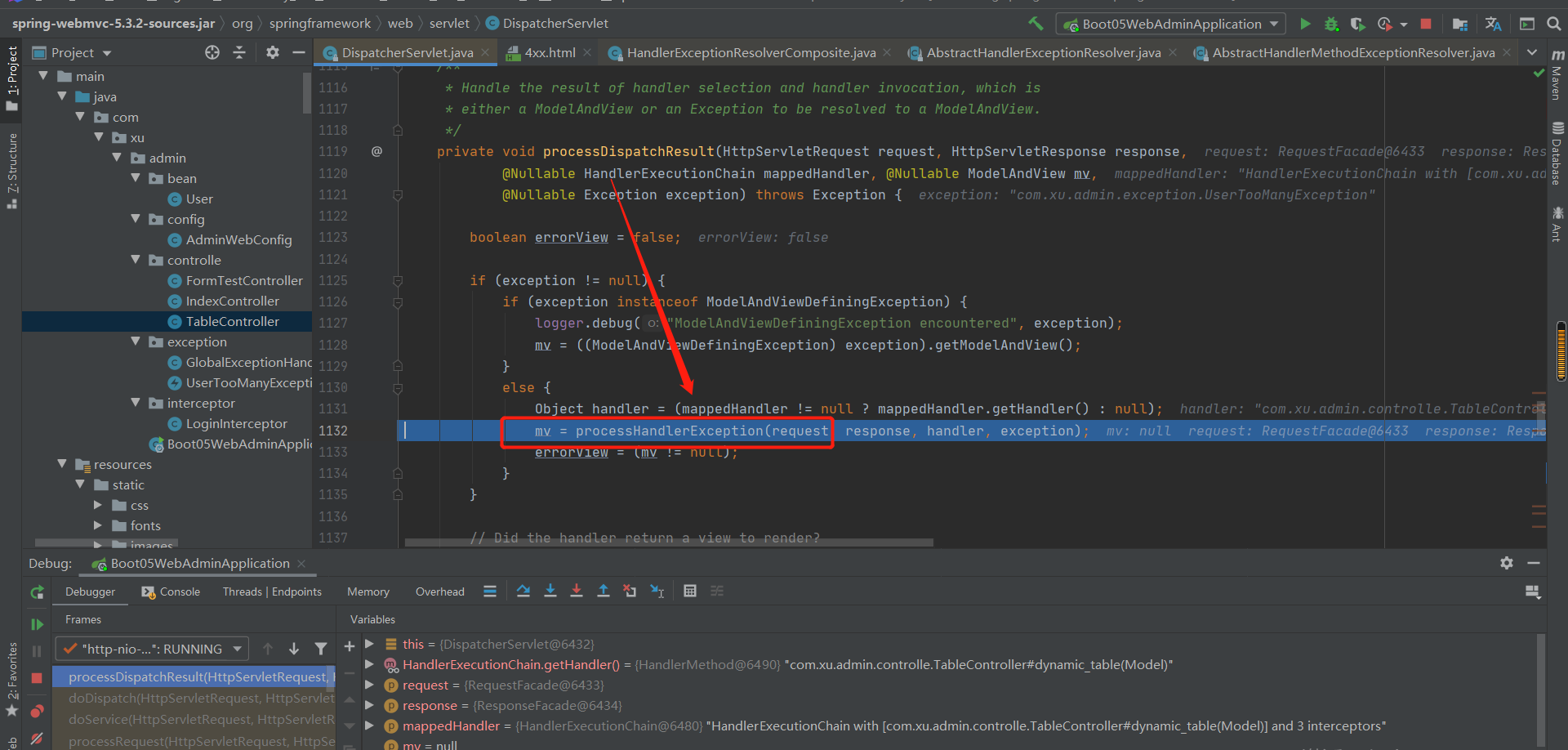
Task: Open the http-nio thread selector dropdown
Action: pos(152,649)
